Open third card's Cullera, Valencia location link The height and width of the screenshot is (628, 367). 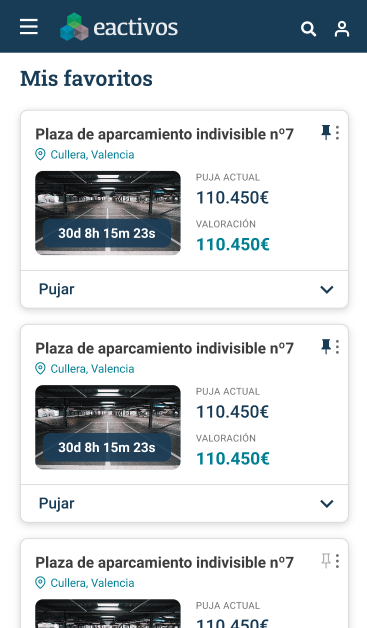pos(92,583)
